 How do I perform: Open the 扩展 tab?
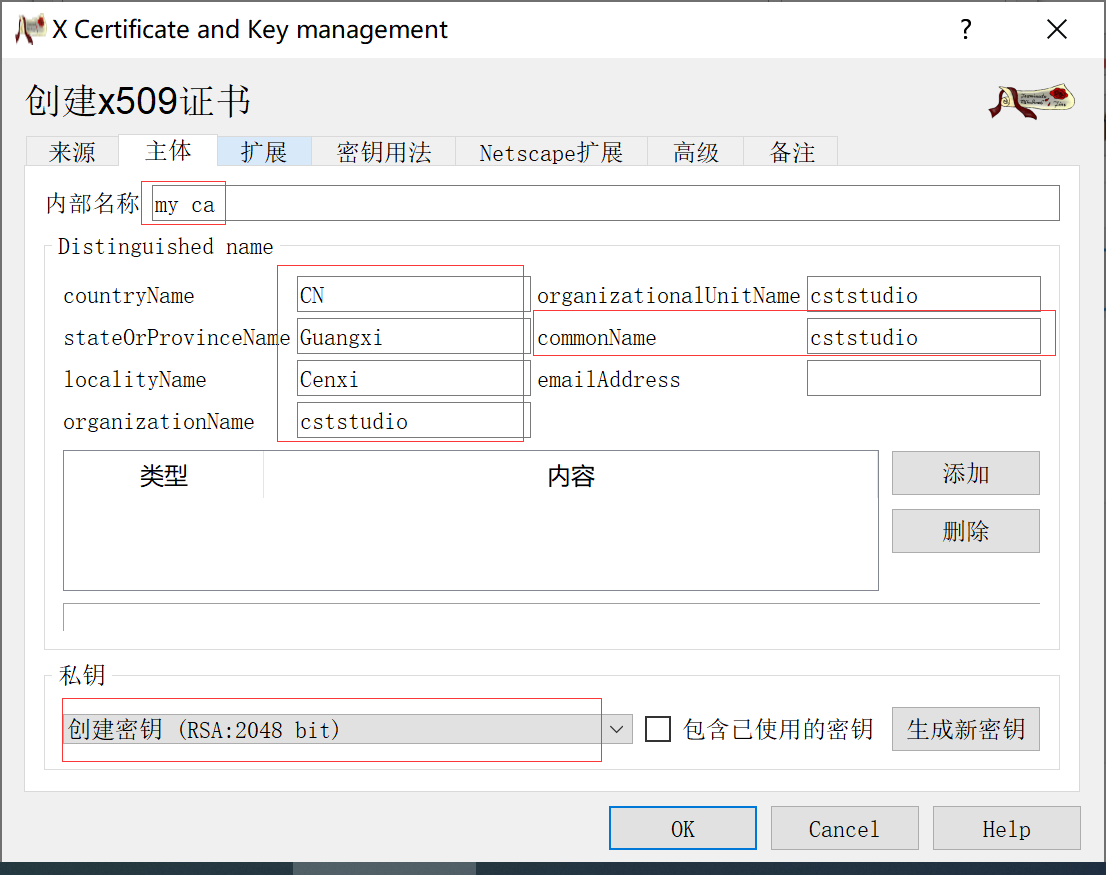(264, 152)
